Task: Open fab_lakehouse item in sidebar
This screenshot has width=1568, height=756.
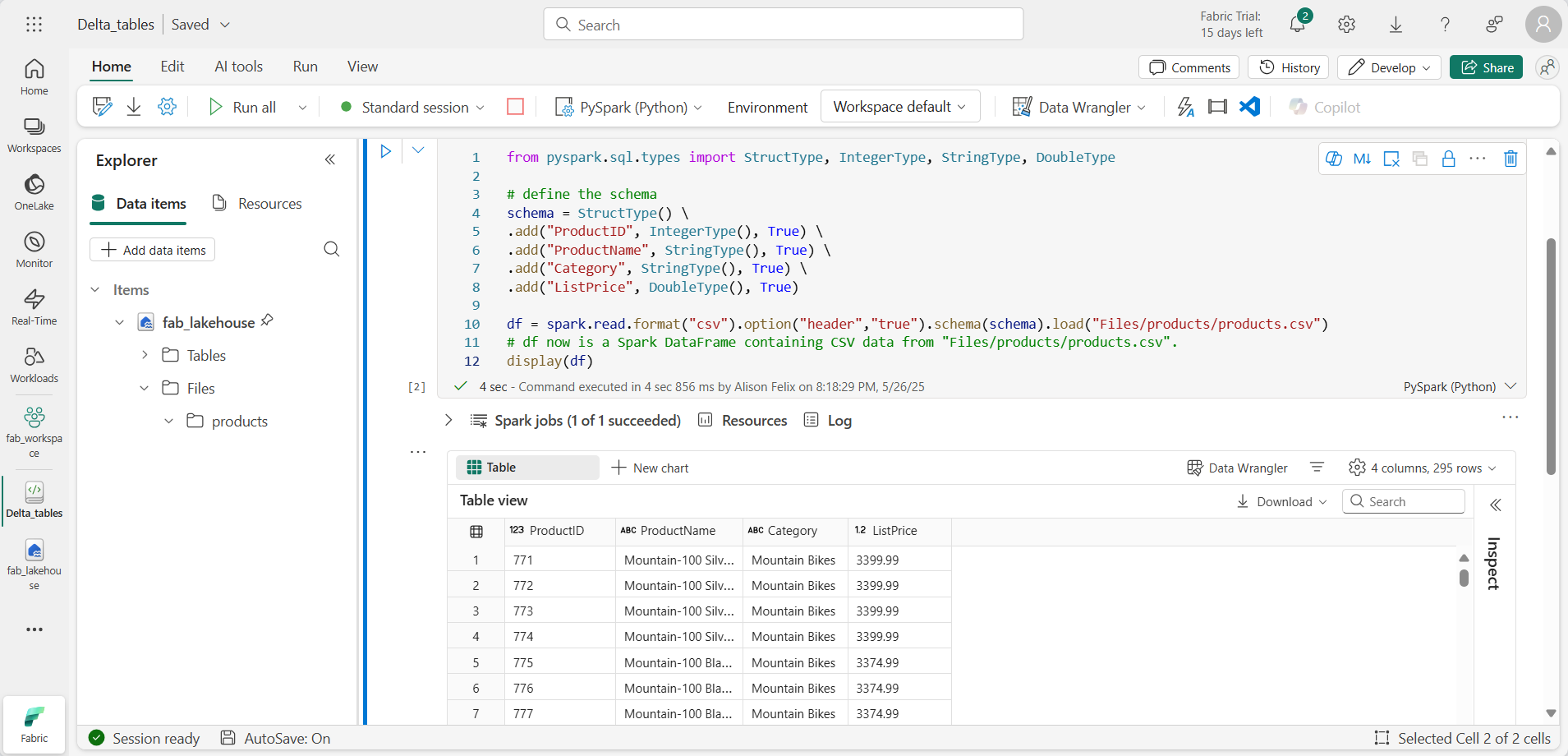Action: click(34, 565)
